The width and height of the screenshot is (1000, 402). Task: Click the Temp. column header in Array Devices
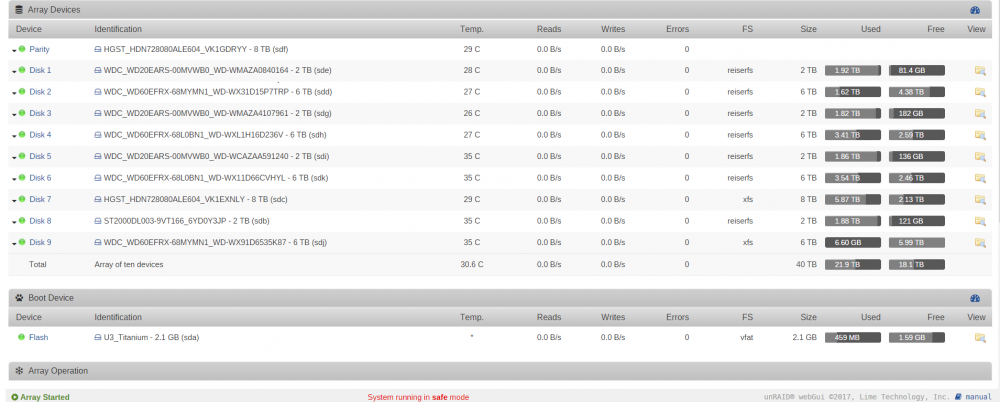(x=472, y=29)
